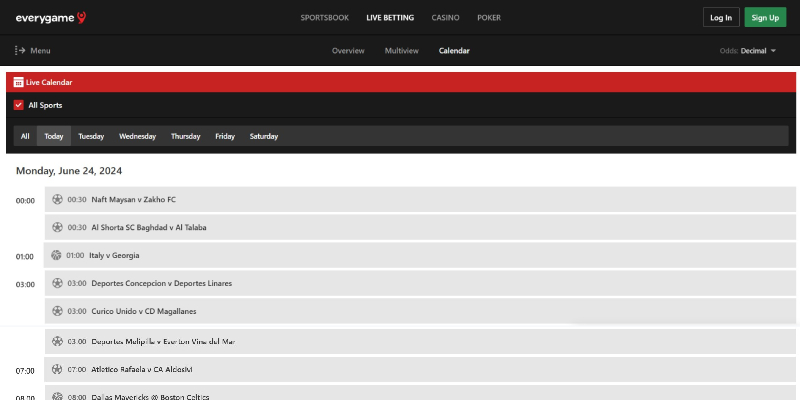This screenshot has height=400, width=800.
Task: Switch to the Multiview tab
Action: point(402,51)
